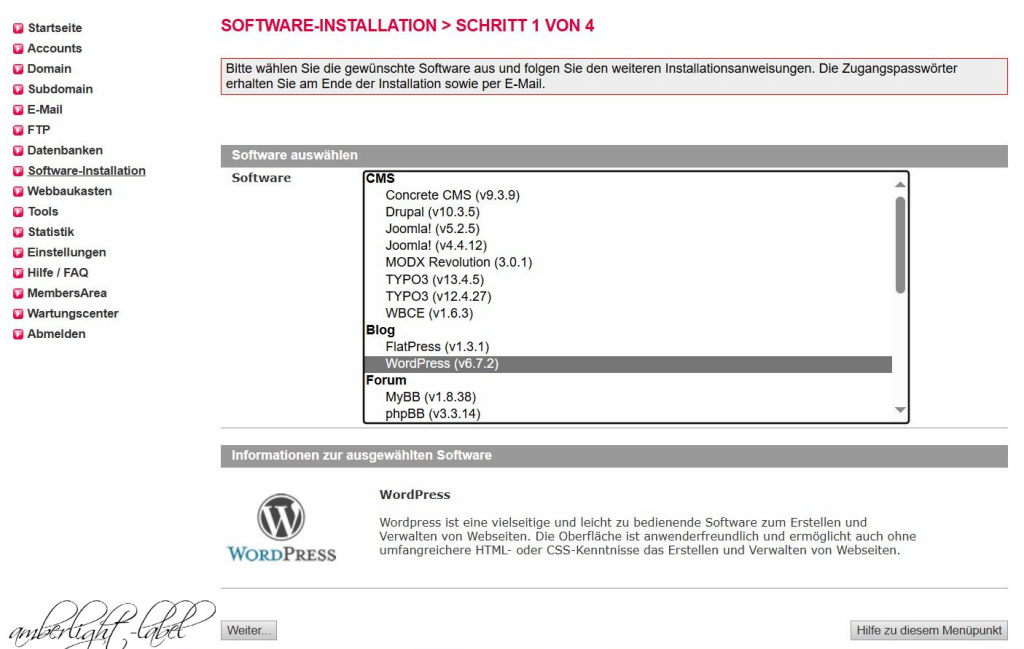Viewport: 1024px width, 649px height.
Task: Go to the Domain menu entry
Action: pos(49,69)
